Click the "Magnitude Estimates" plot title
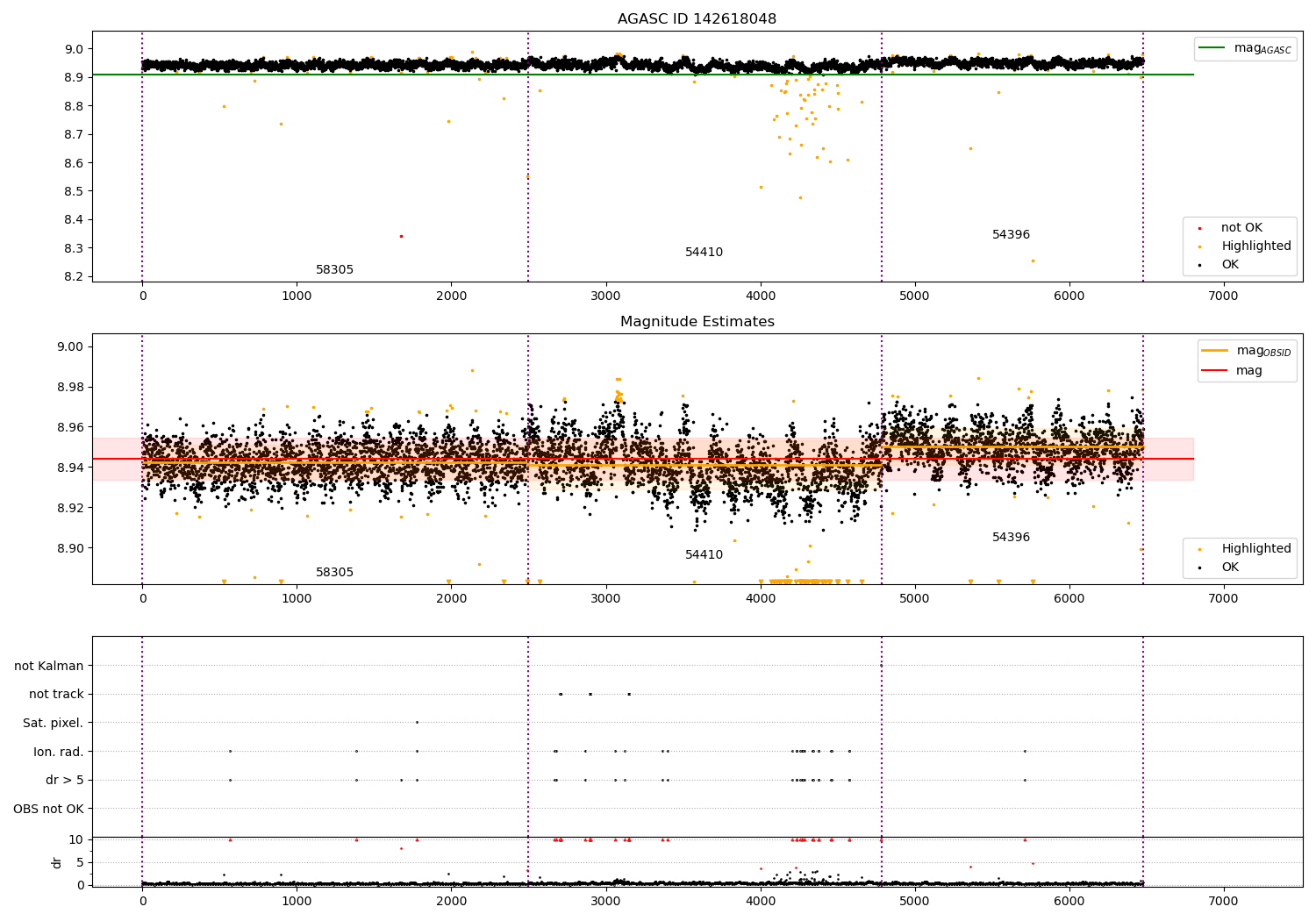This screenshot has height=921, width=1316. coord(697,322)
